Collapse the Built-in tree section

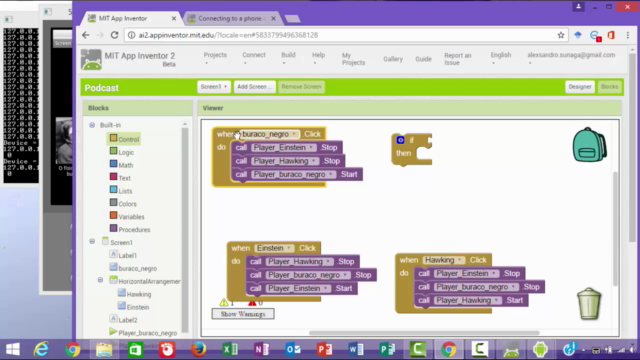pyautogui.click(x=92, y=125)
